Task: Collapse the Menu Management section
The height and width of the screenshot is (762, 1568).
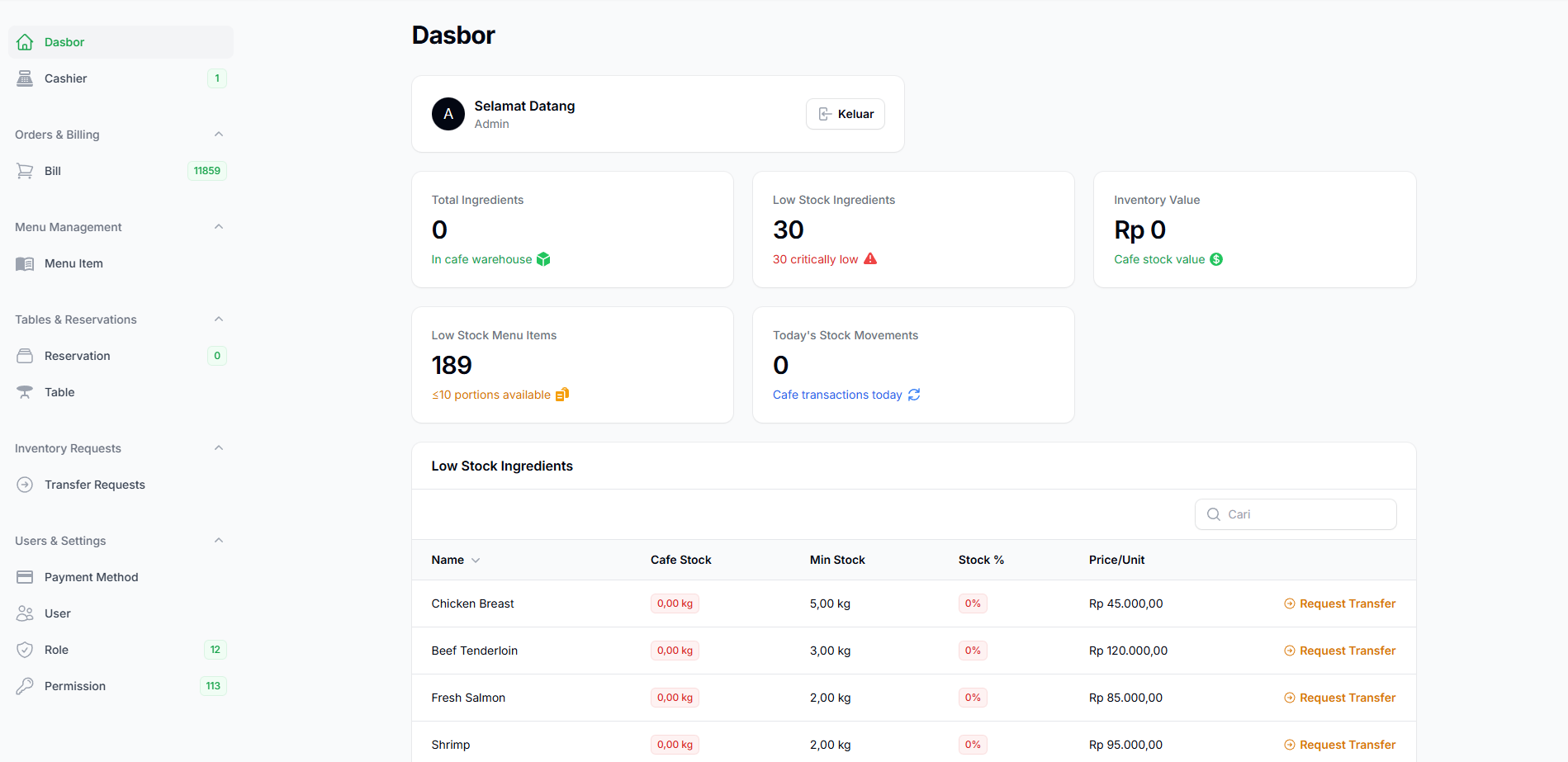Action: click(x=219, y=227)
